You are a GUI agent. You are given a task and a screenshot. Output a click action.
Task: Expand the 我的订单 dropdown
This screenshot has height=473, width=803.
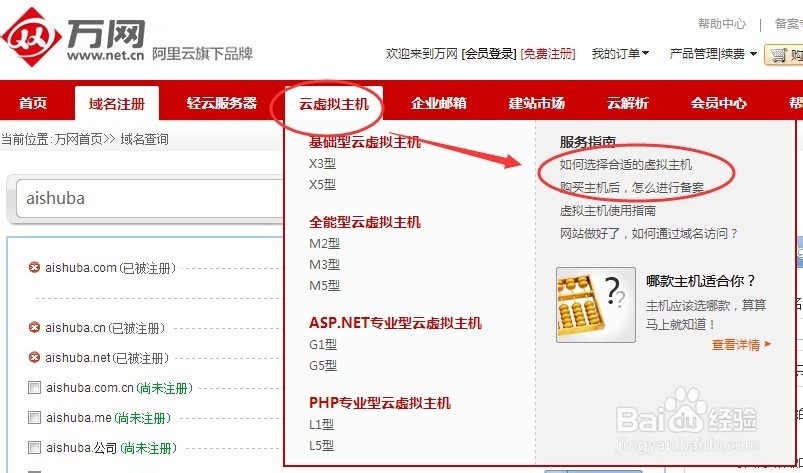point(620,53)
